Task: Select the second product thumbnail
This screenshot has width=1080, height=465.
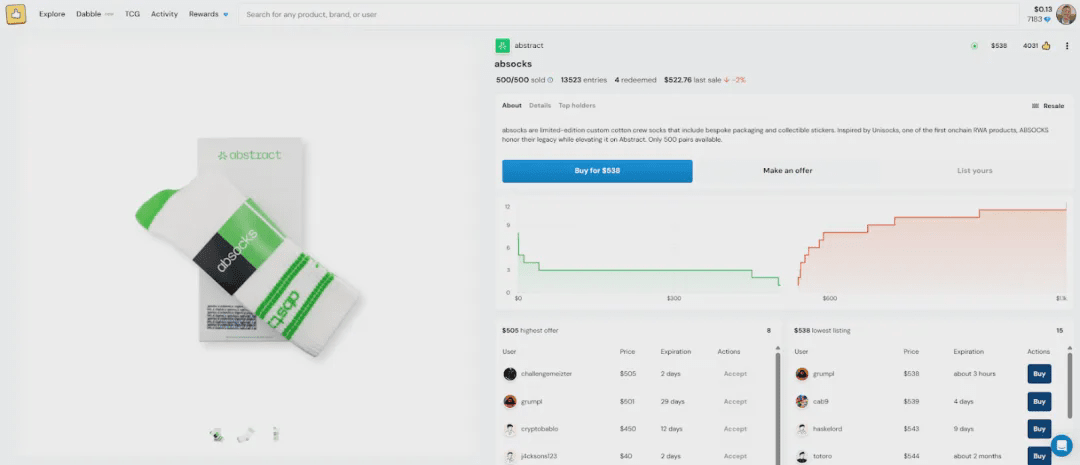Action: click(245, 435)
